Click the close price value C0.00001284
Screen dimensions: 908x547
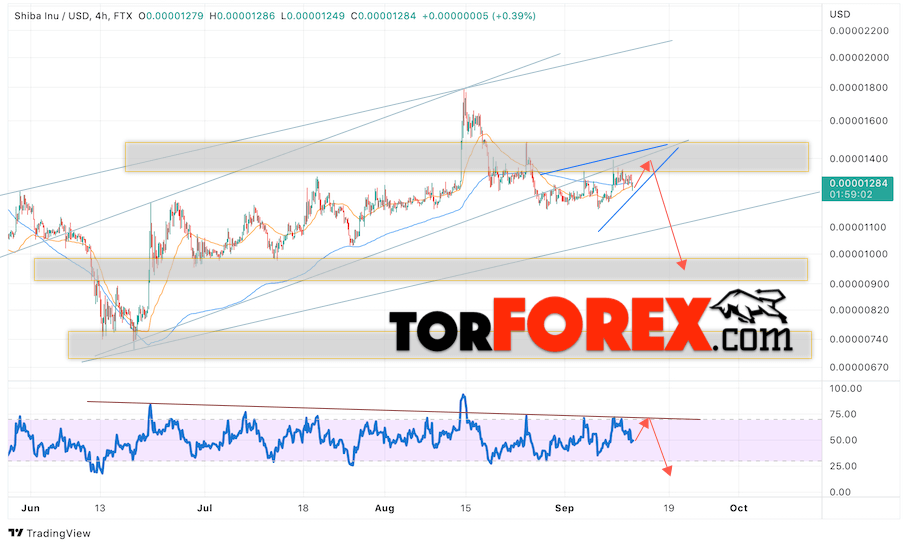383,16
